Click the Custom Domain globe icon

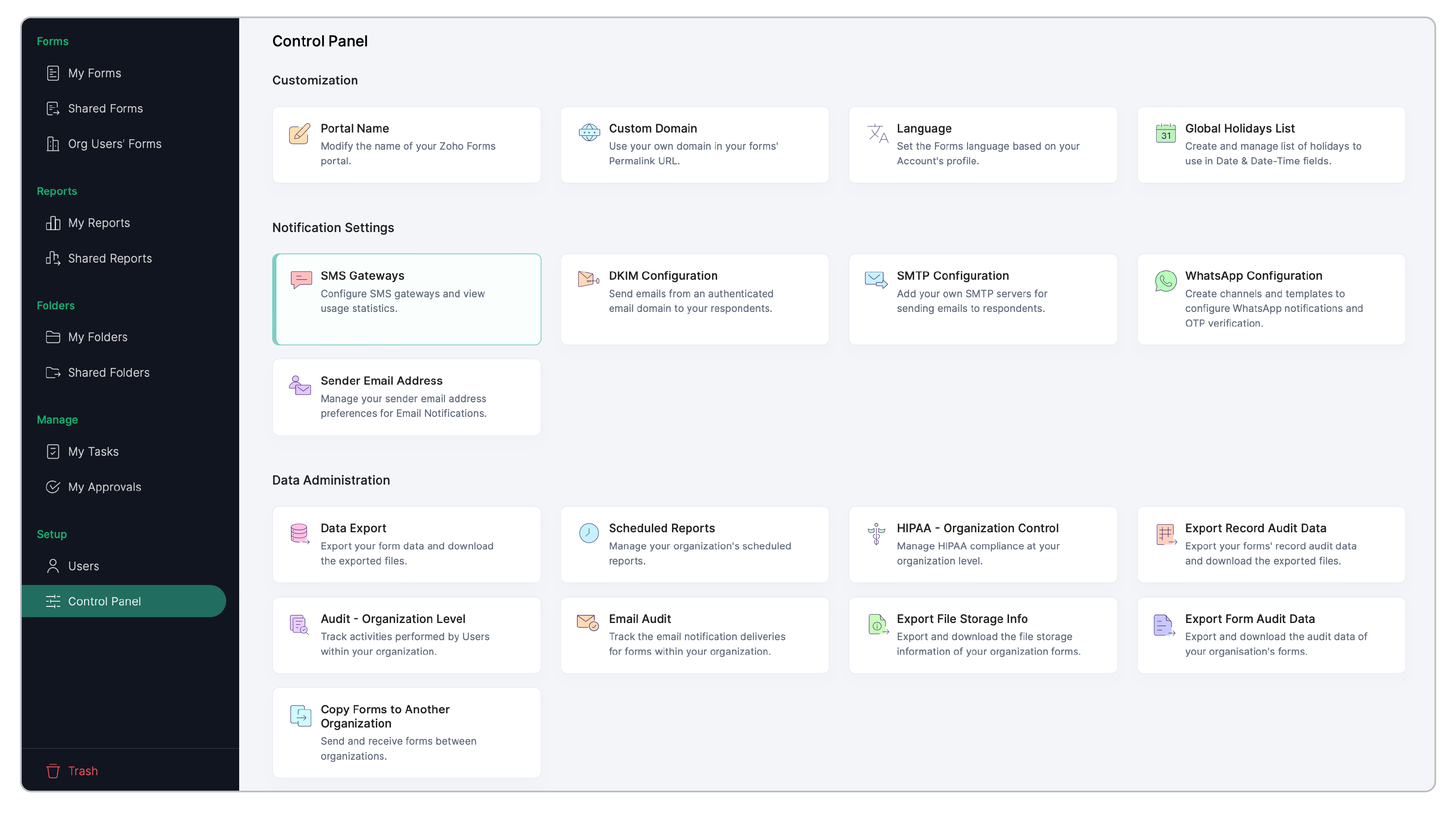click(x=588, y=133)
